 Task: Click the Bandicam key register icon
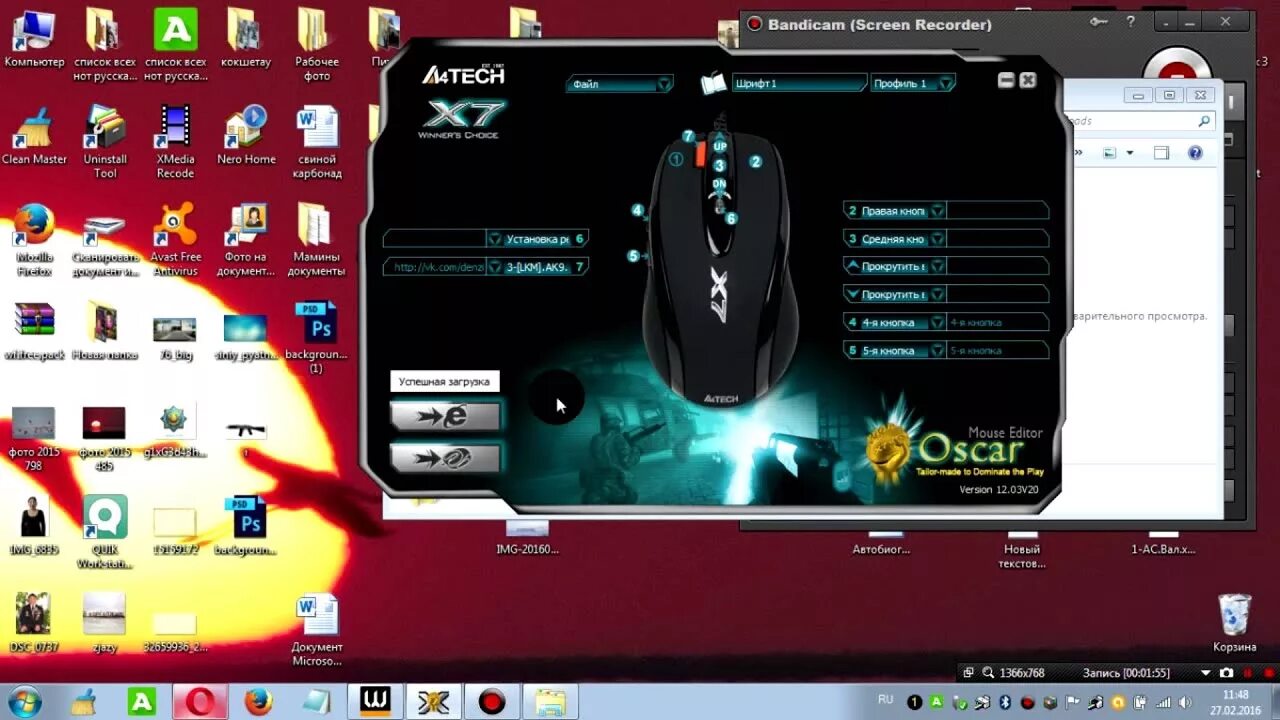pyautogui.click(x=1099, y=22)
